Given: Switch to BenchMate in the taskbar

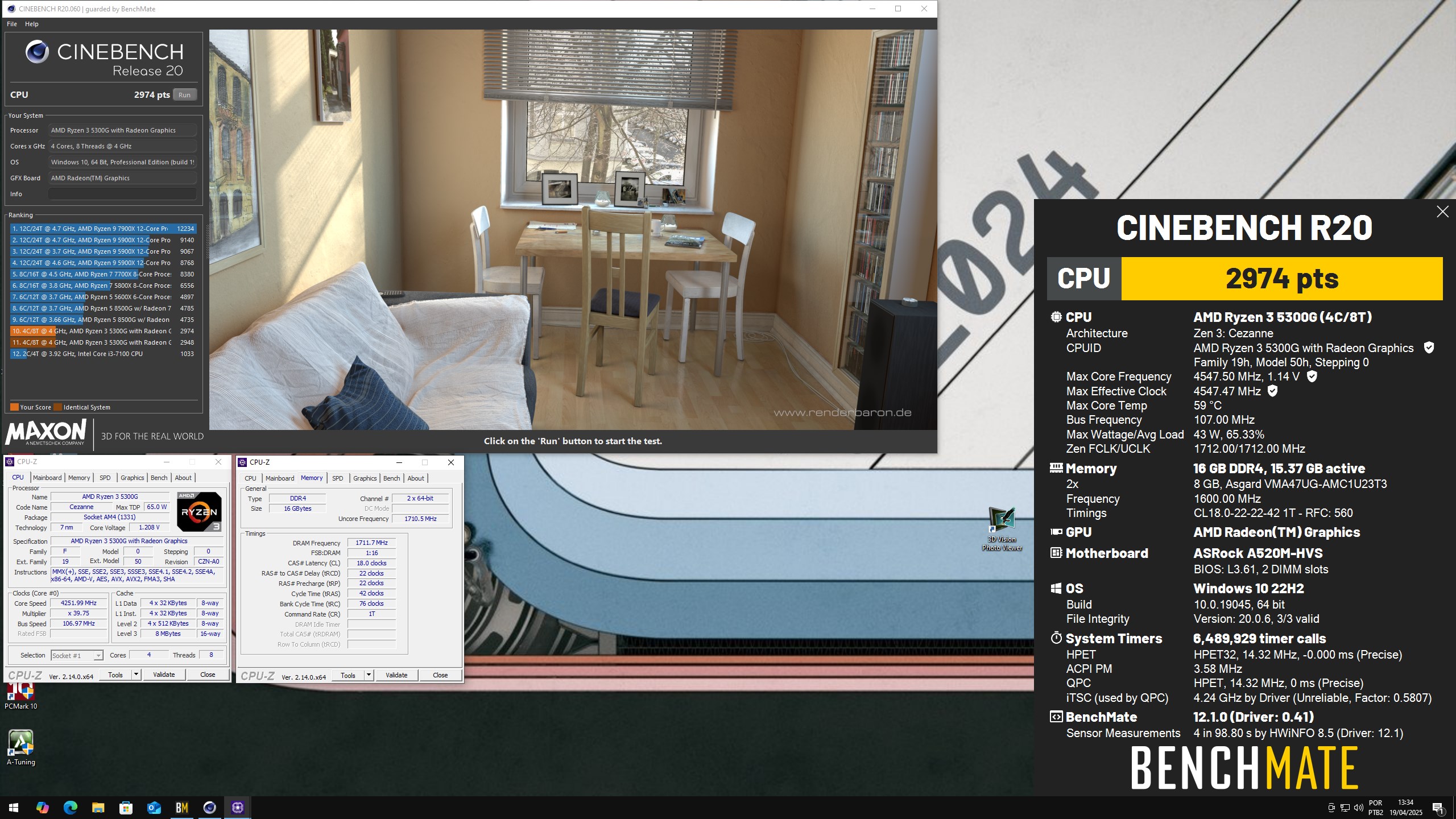Looking at the screenshot, I should pos(181,808).
